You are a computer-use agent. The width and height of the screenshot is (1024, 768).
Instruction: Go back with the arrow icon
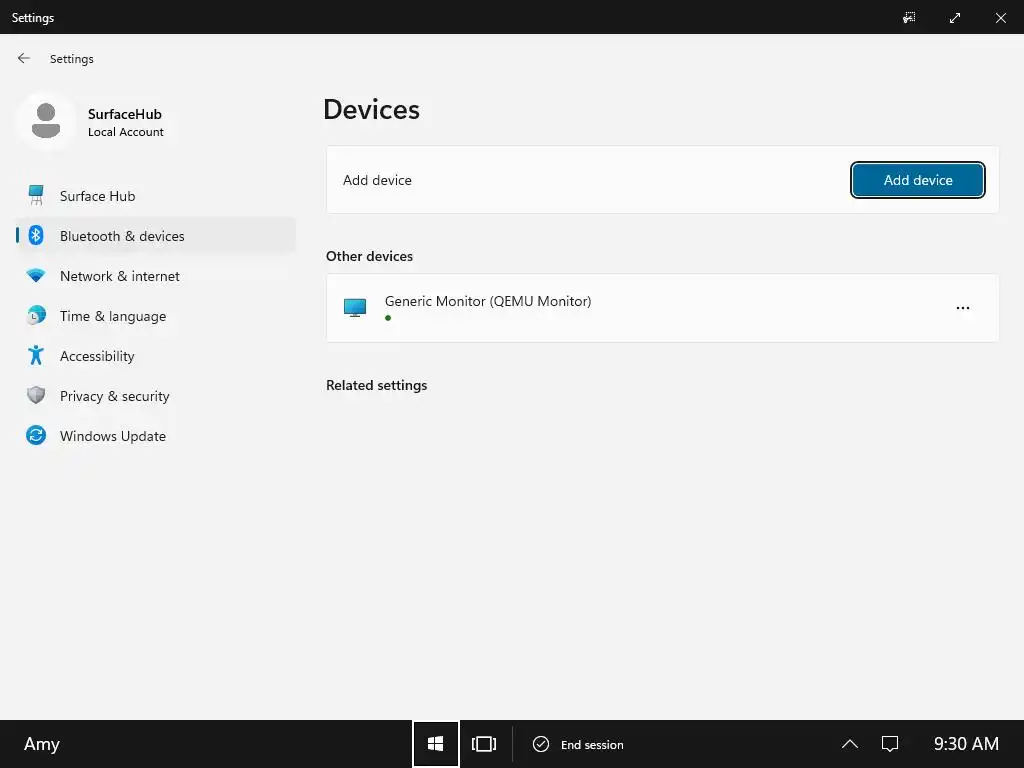pyautogui.click(x=24, y=58)
